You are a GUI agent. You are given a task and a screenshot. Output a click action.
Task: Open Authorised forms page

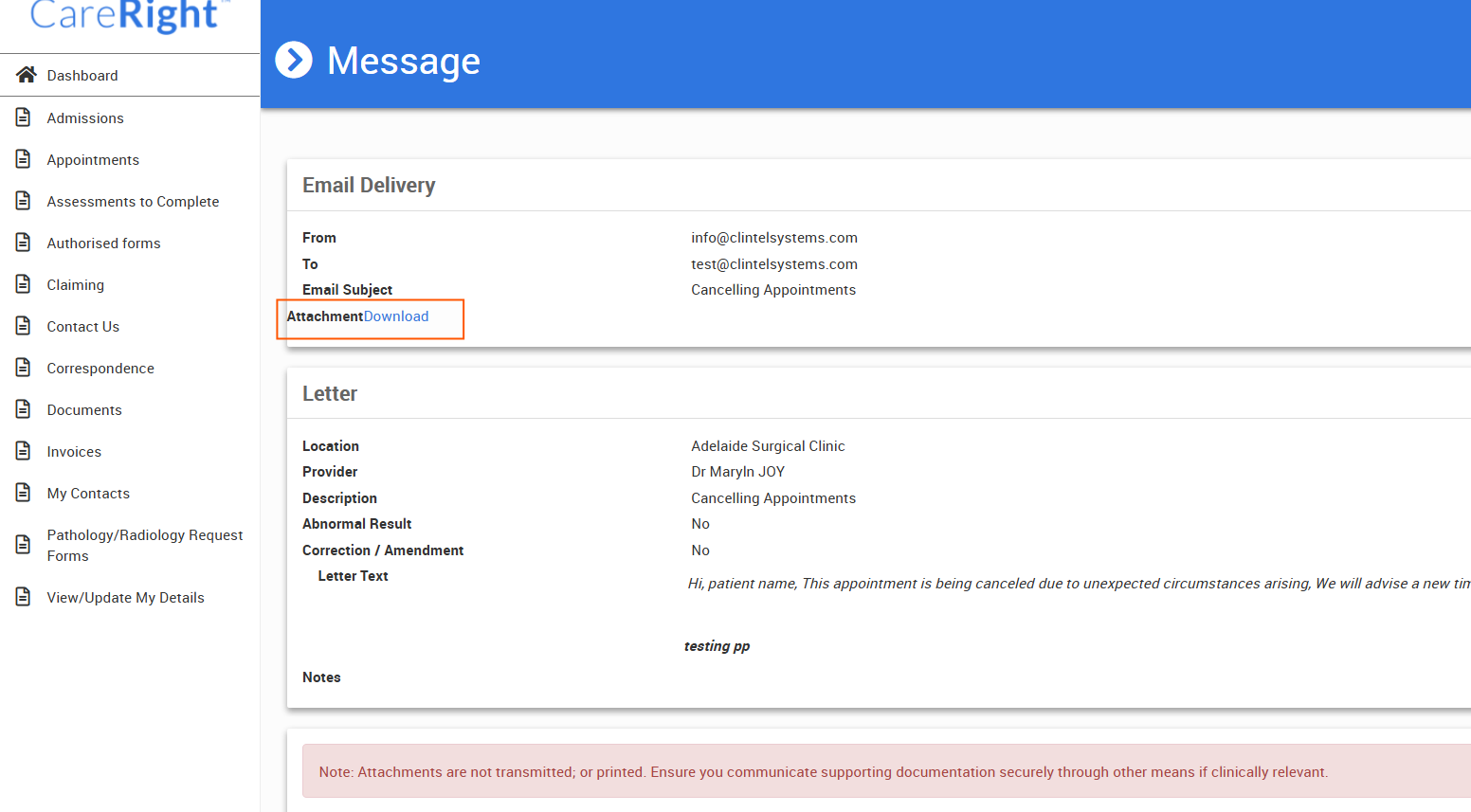(x=103, y=244)
